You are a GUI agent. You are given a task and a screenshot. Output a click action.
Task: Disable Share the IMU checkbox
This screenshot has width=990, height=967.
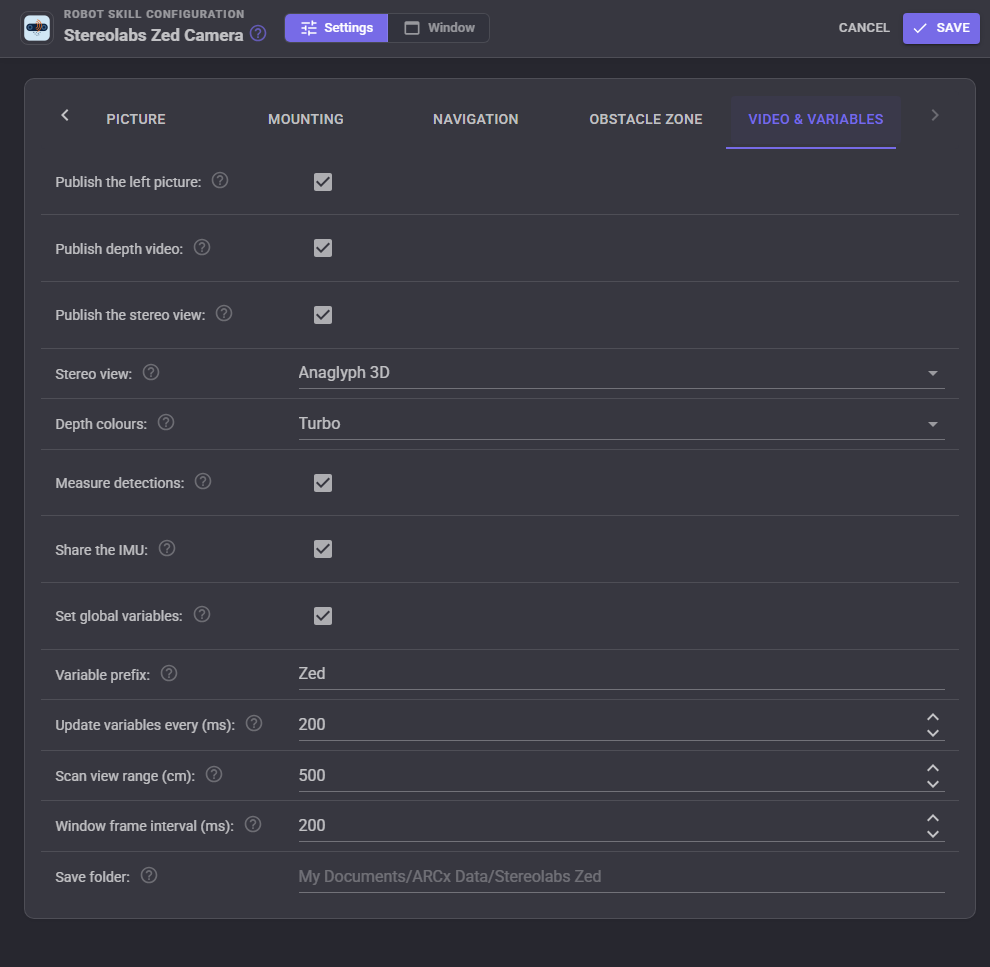click(323, 549)
